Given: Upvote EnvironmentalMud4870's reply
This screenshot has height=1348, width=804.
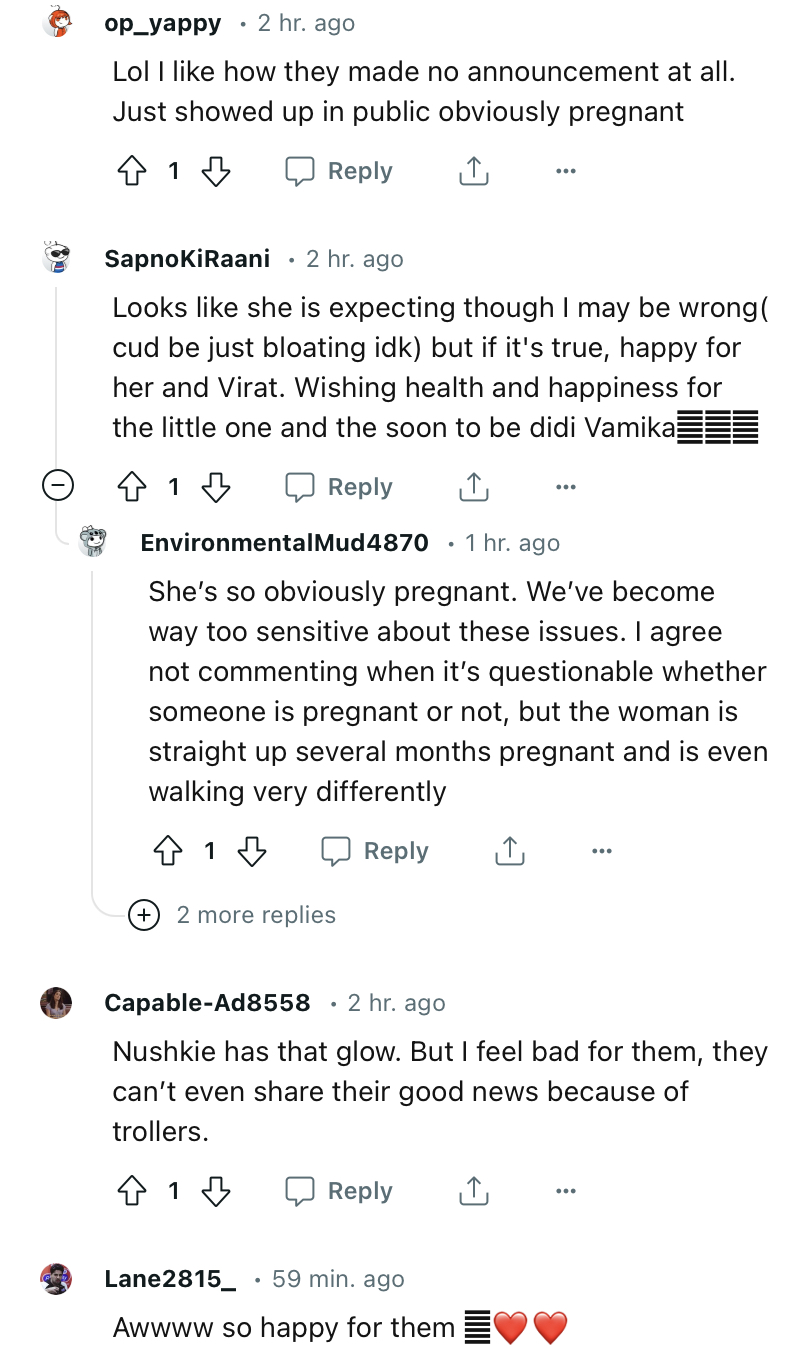Looking at the screenshot, I should pyautogui.click(x=168, y=852).
